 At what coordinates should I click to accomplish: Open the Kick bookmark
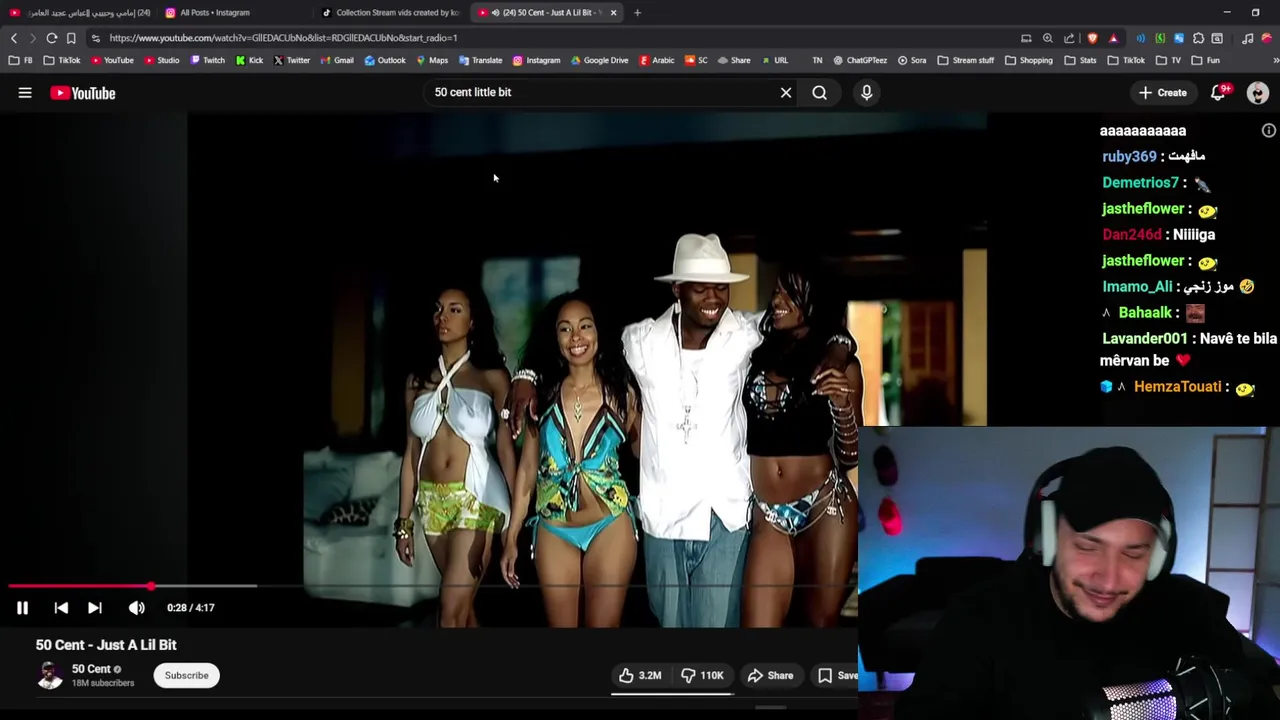(250, 60)
